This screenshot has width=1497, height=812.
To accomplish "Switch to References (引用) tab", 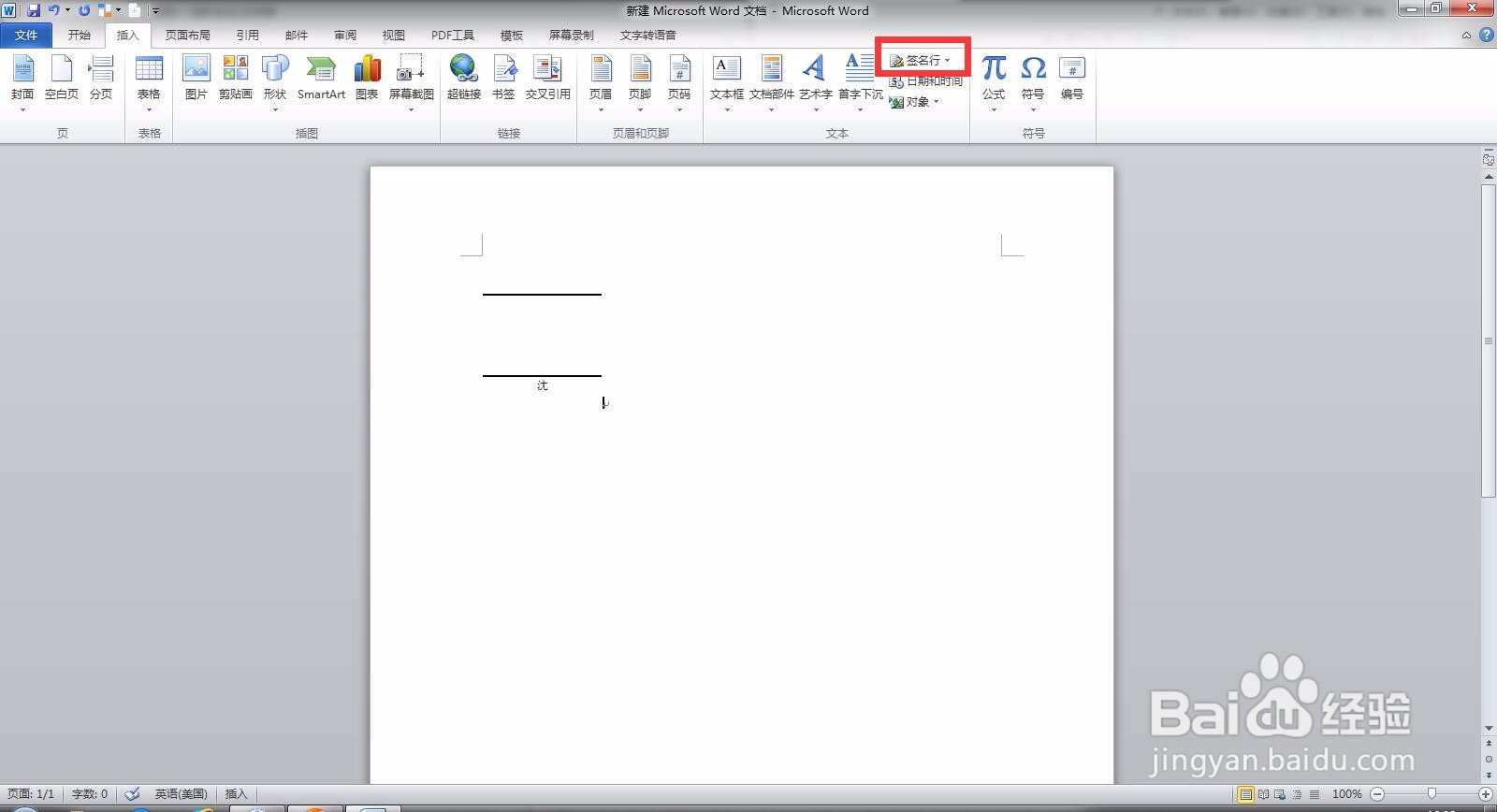I will tap(247, 35).
